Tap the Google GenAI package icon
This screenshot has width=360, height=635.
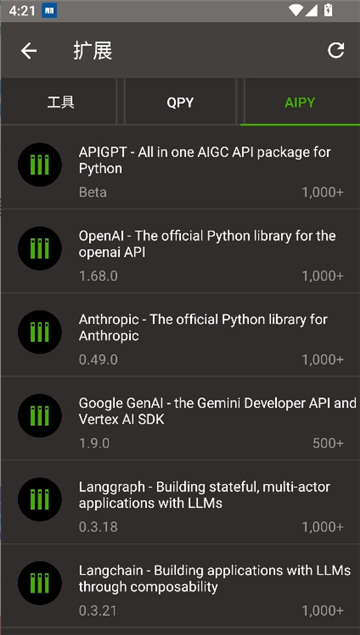[40, 416]
